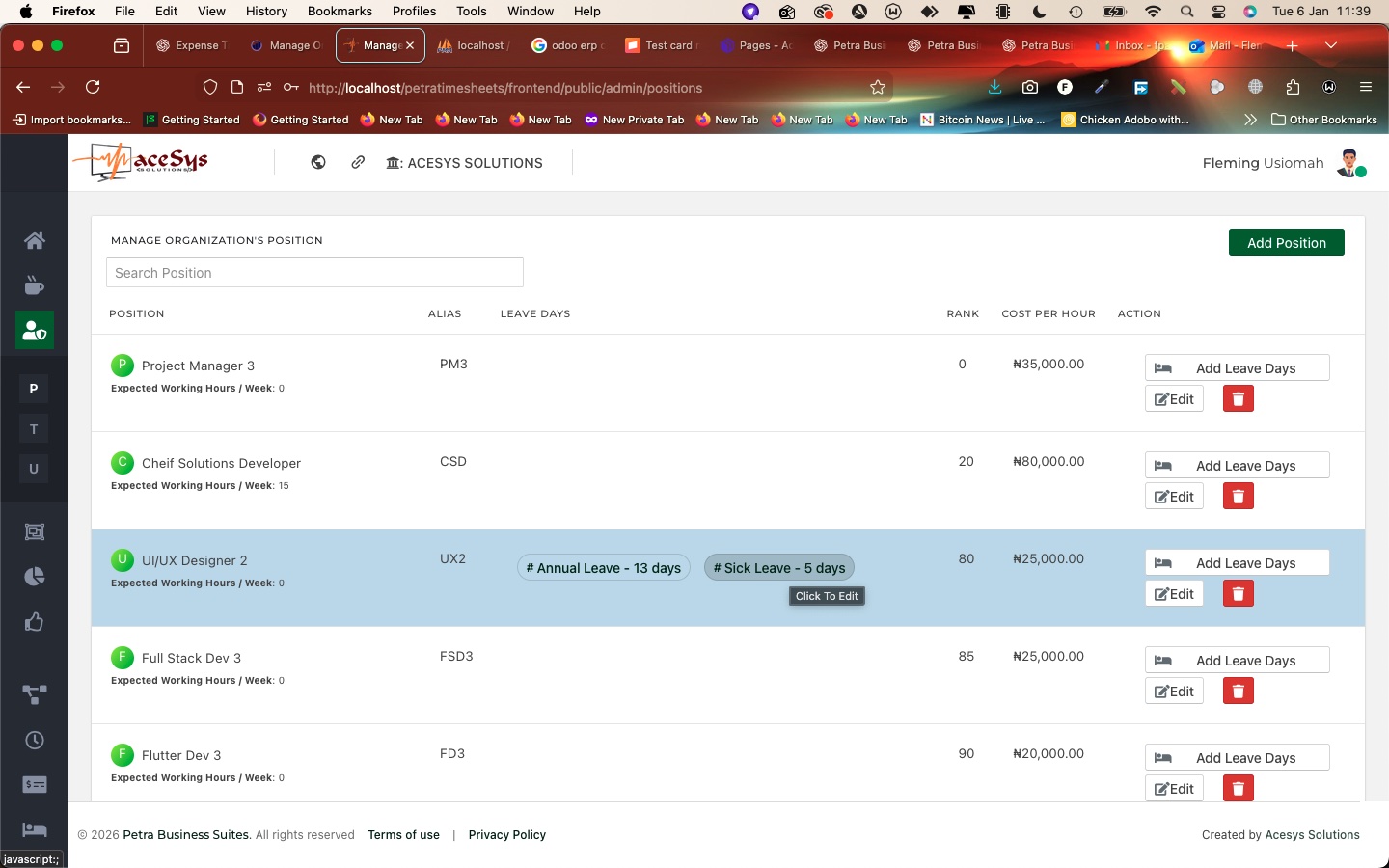This screenshot has height=868, width=1389.
Task: Open the Privacy Policy link
Action: pyautogui.click(x=506, y=835)
